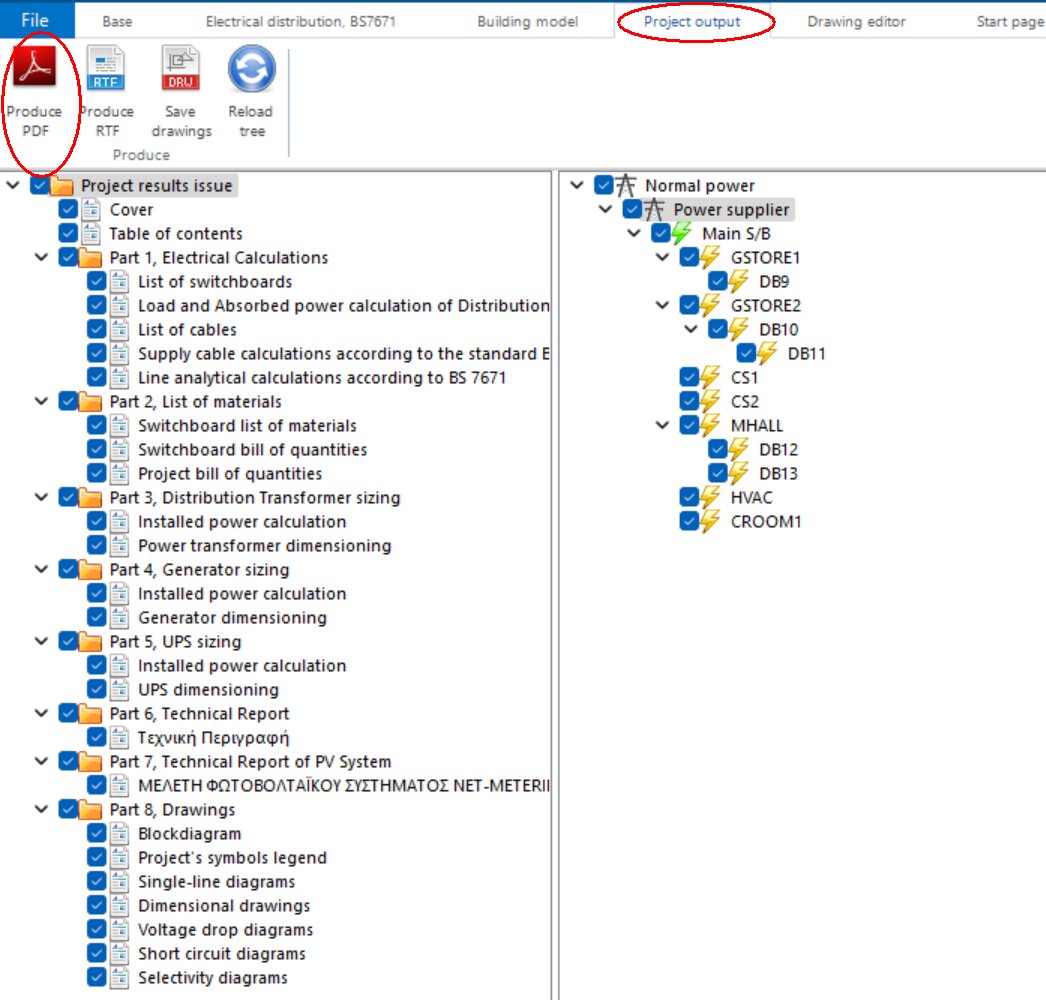Select the Table of contents item
Image resolution: width=1046 pixels, height=1000 pixels.
[177, 233]
